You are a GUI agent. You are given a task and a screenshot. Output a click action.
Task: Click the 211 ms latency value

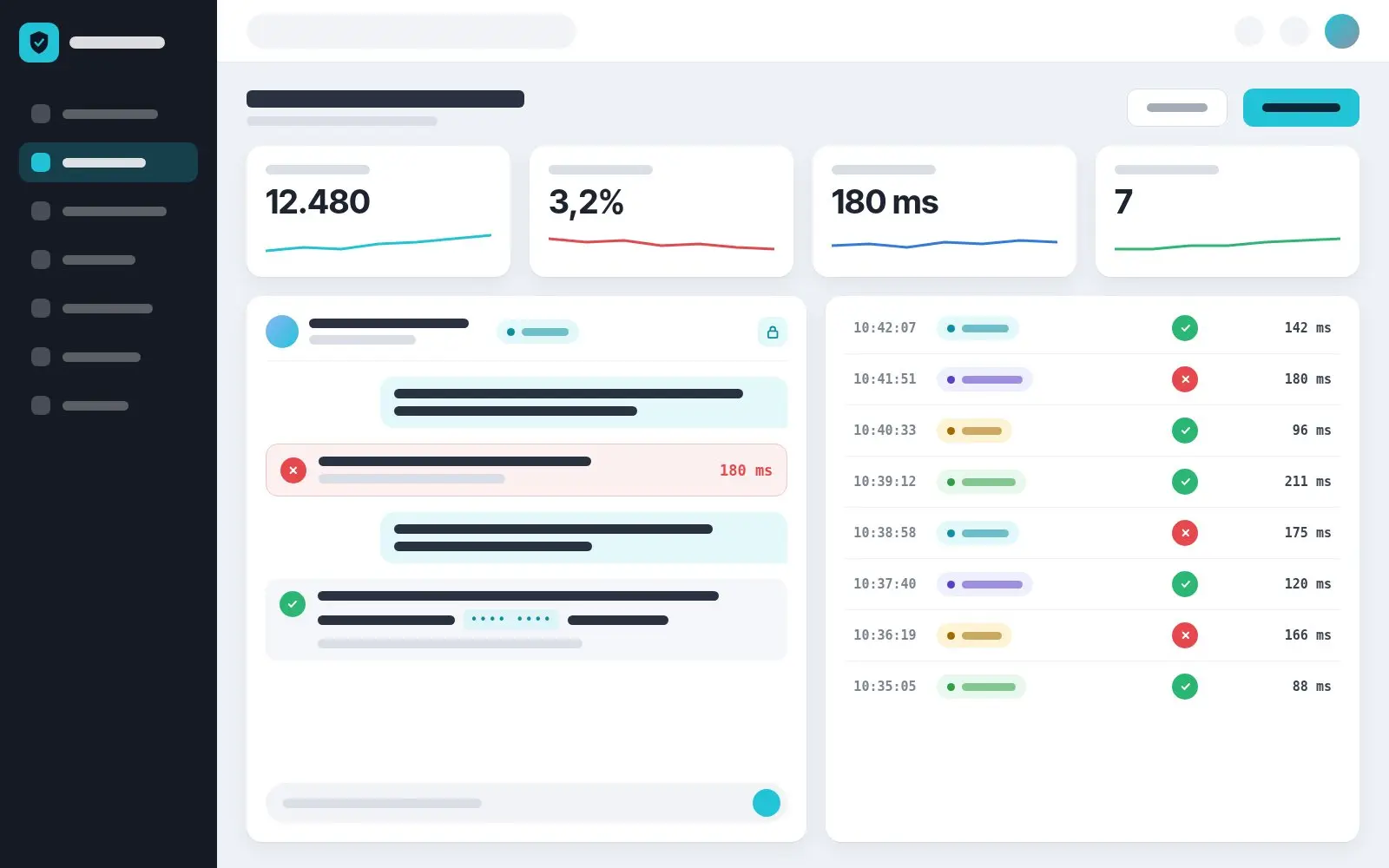coord(1307,482)
